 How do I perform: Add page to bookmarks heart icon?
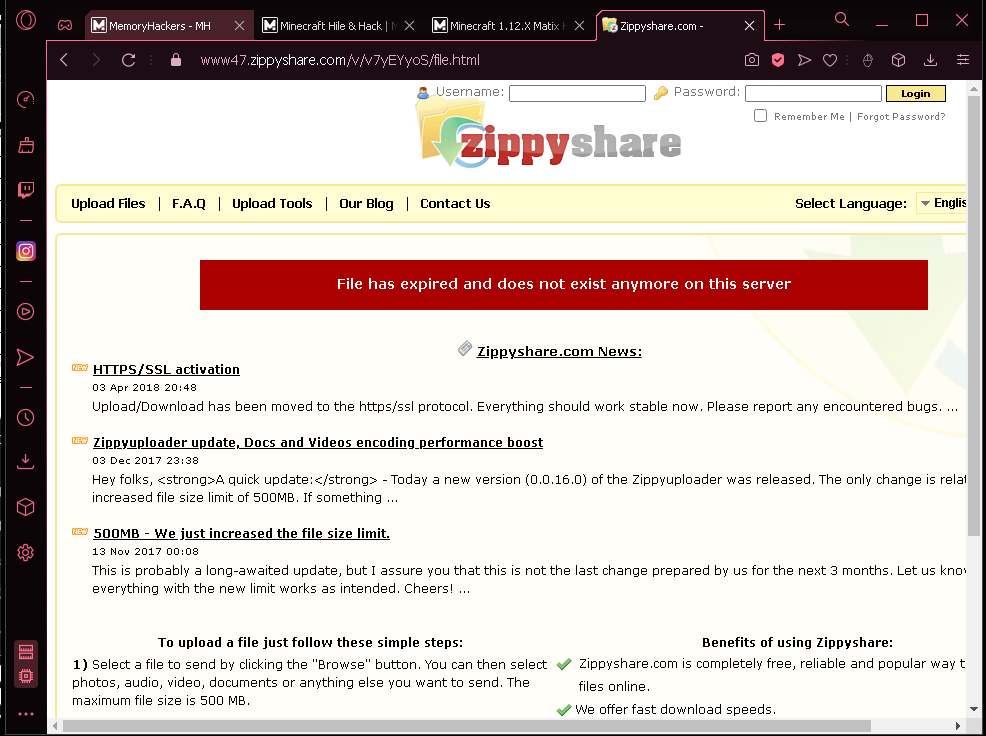coord(830,60)
